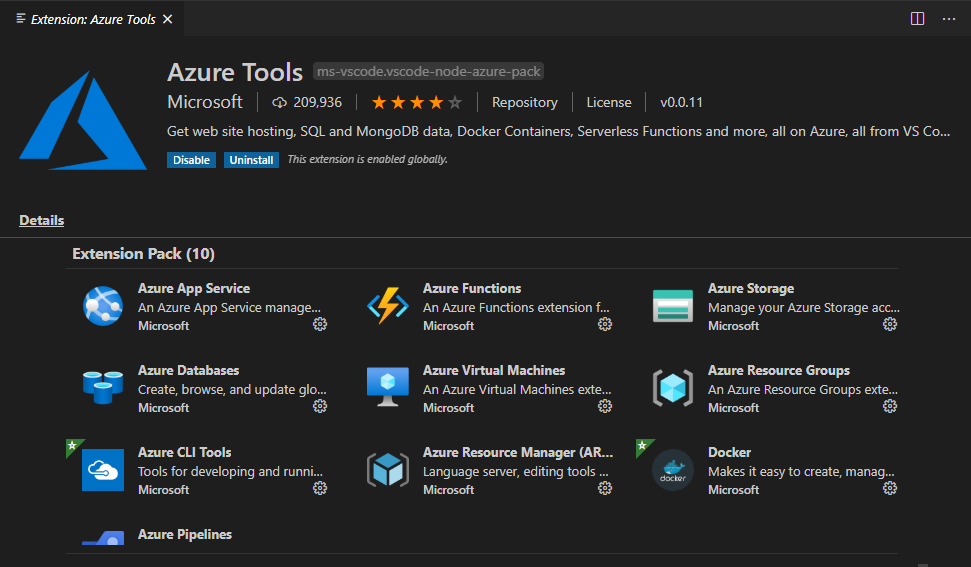This screenshot has height=567, width=971.
Task: Switch to the Details tab
Action: [x=41, y=220]
